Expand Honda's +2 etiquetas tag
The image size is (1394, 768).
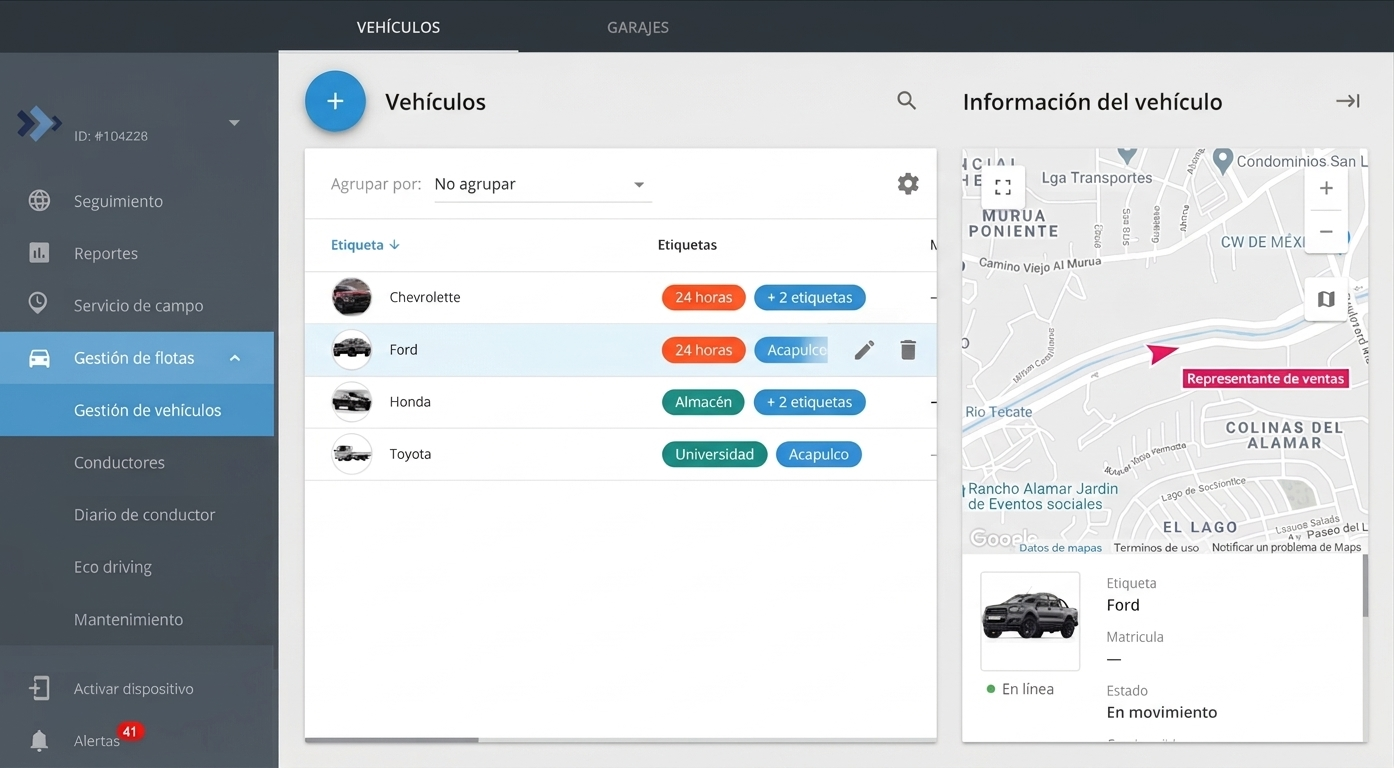pos(810,402)
